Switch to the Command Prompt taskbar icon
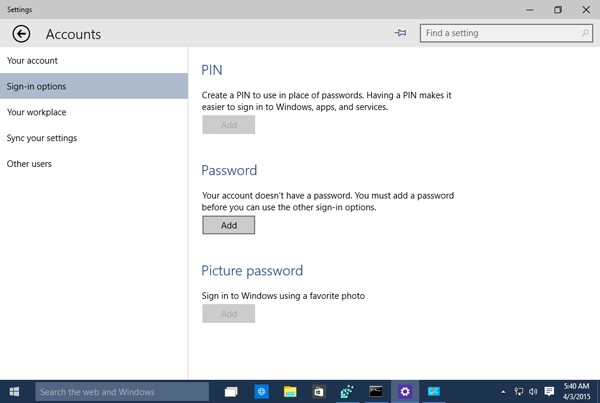This screenshot has width=600, height=403. click(x=376, y=392)
